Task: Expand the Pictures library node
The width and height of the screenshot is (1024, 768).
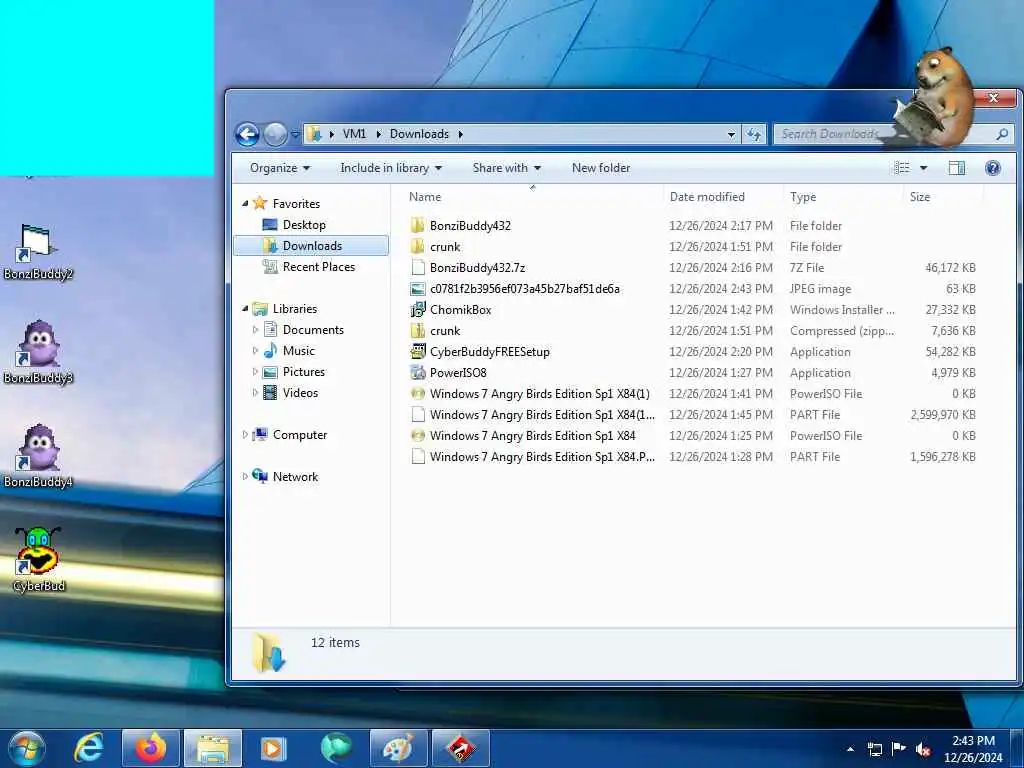Action: tap(255, 372)
